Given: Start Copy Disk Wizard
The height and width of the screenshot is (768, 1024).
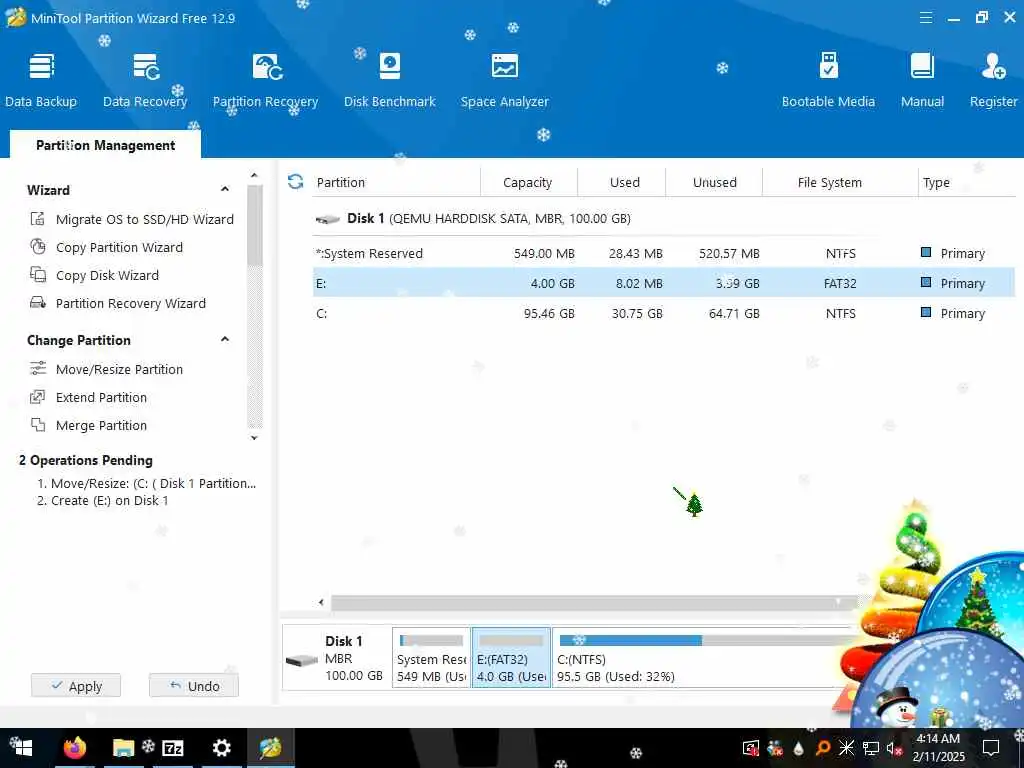Looking at the screenshot, I should pos(95,276).
